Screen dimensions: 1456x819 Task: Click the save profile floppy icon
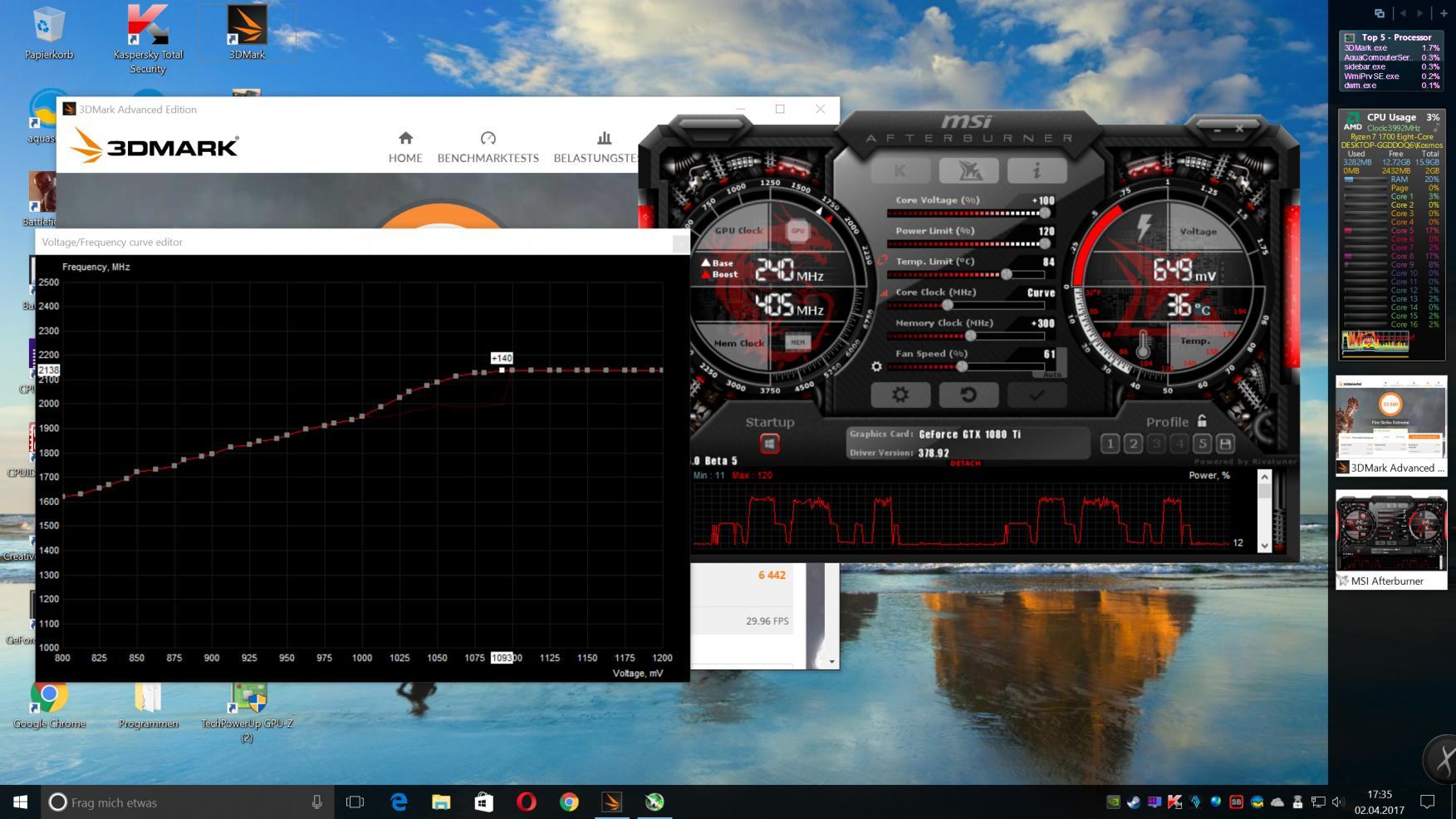[x=1224, y=444]
